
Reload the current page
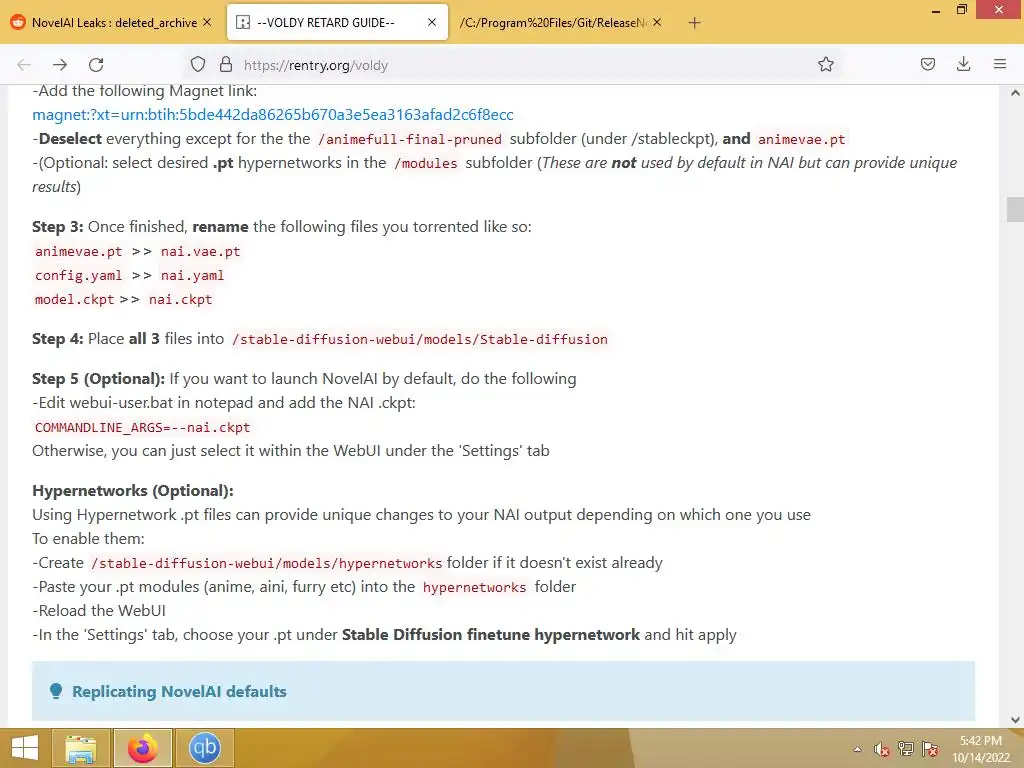click(96, 65)
